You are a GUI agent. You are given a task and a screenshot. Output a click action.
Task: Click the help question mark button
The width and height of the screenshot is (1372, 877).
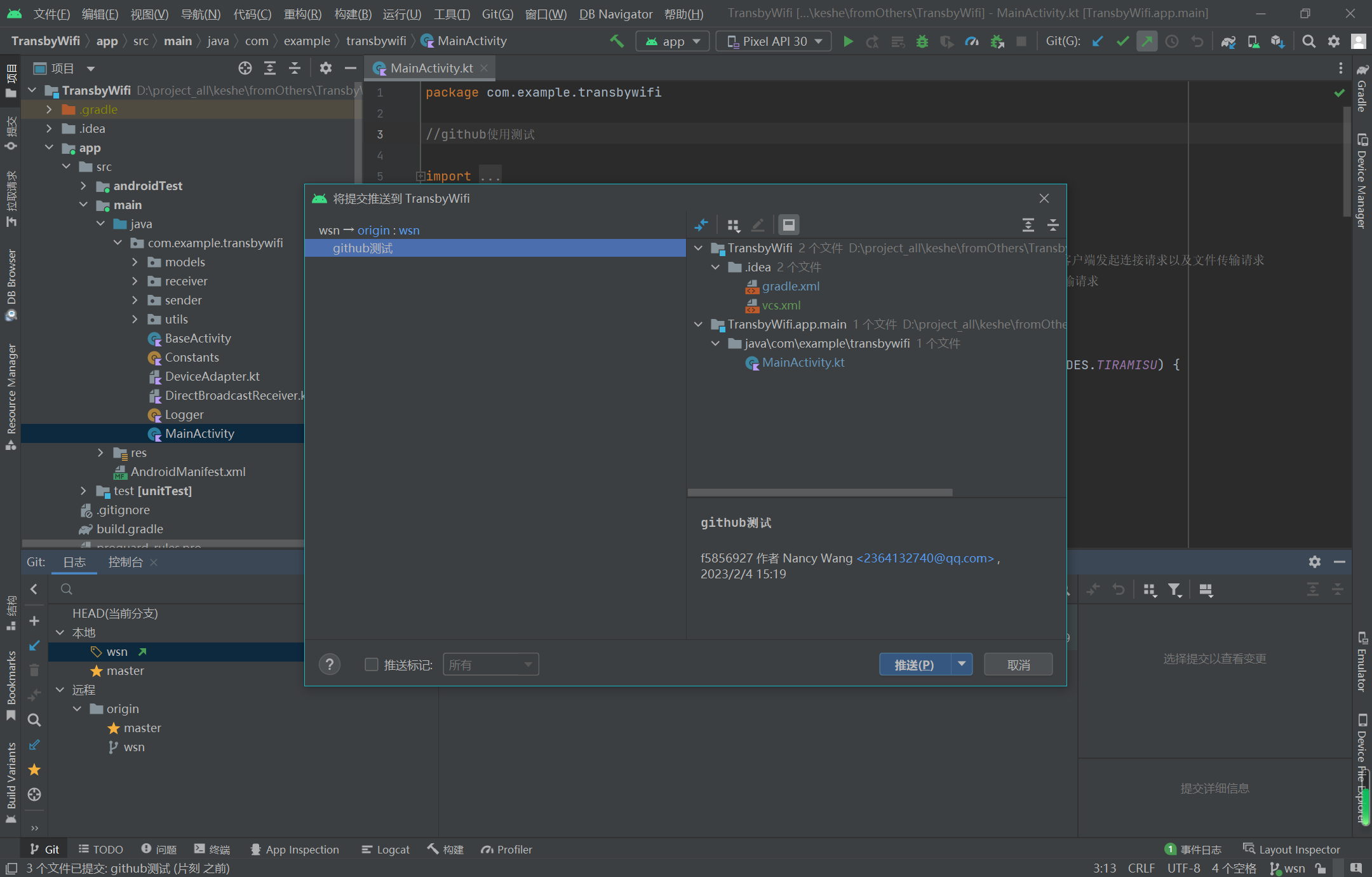(329, 665)
